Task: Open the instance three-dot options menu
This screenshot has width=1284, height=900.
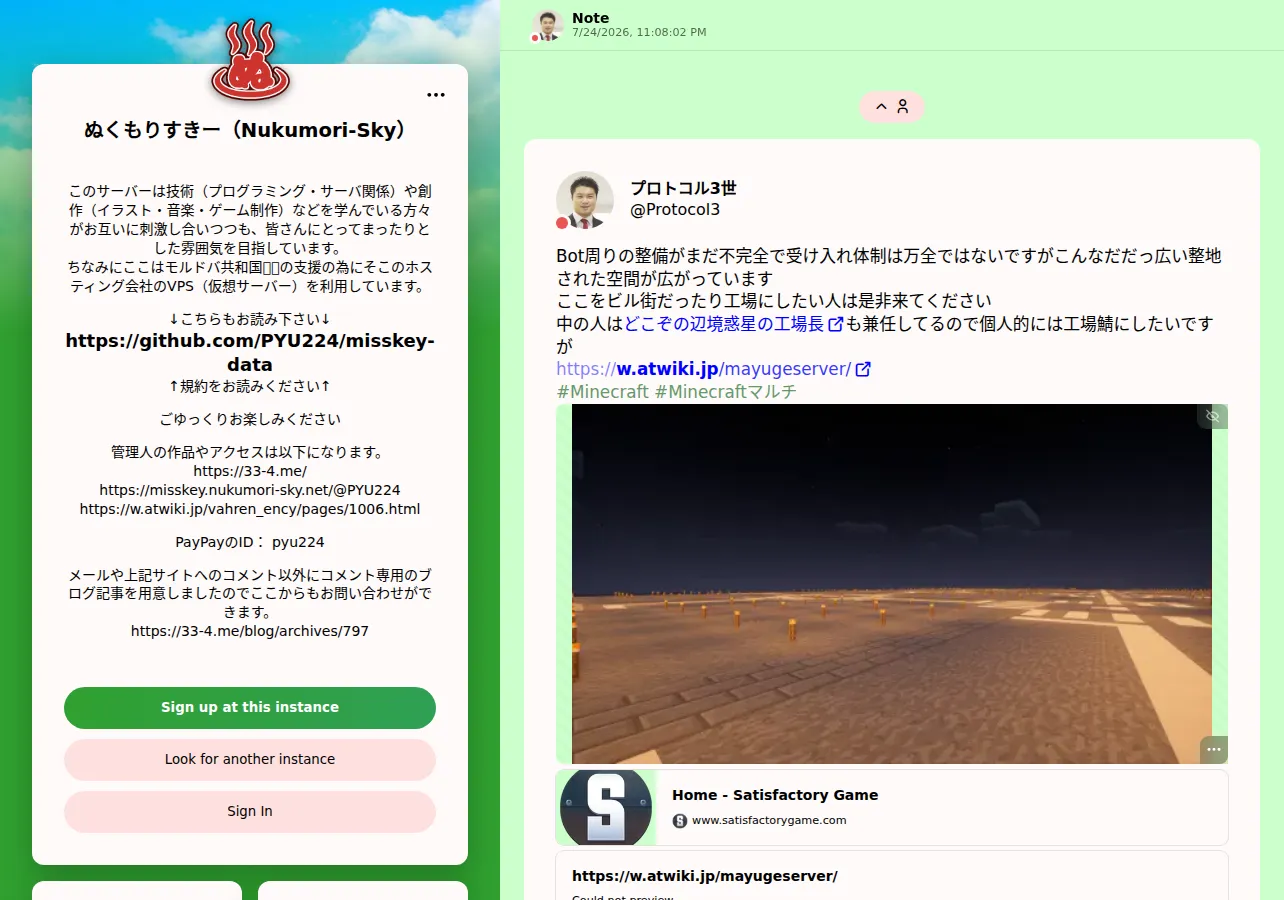Action: pos(436,95)
